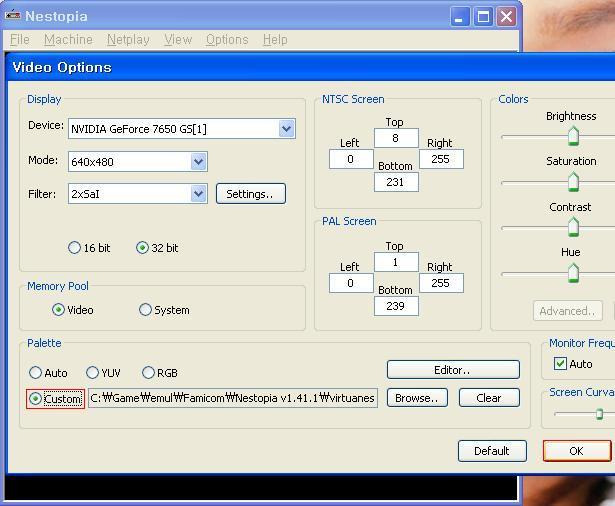Open the Machine menu
615x506 pixels.
pos(68,40)
